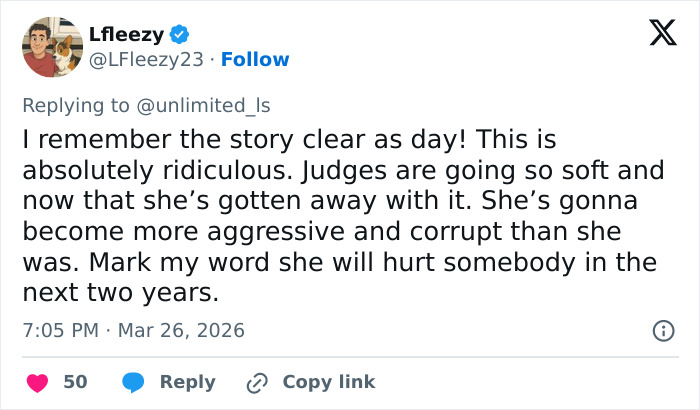Image resolution: width=700 pixels, height=410 pixels.
Task: Like the tweet with the heart icon
Action: tap(36, 382)
